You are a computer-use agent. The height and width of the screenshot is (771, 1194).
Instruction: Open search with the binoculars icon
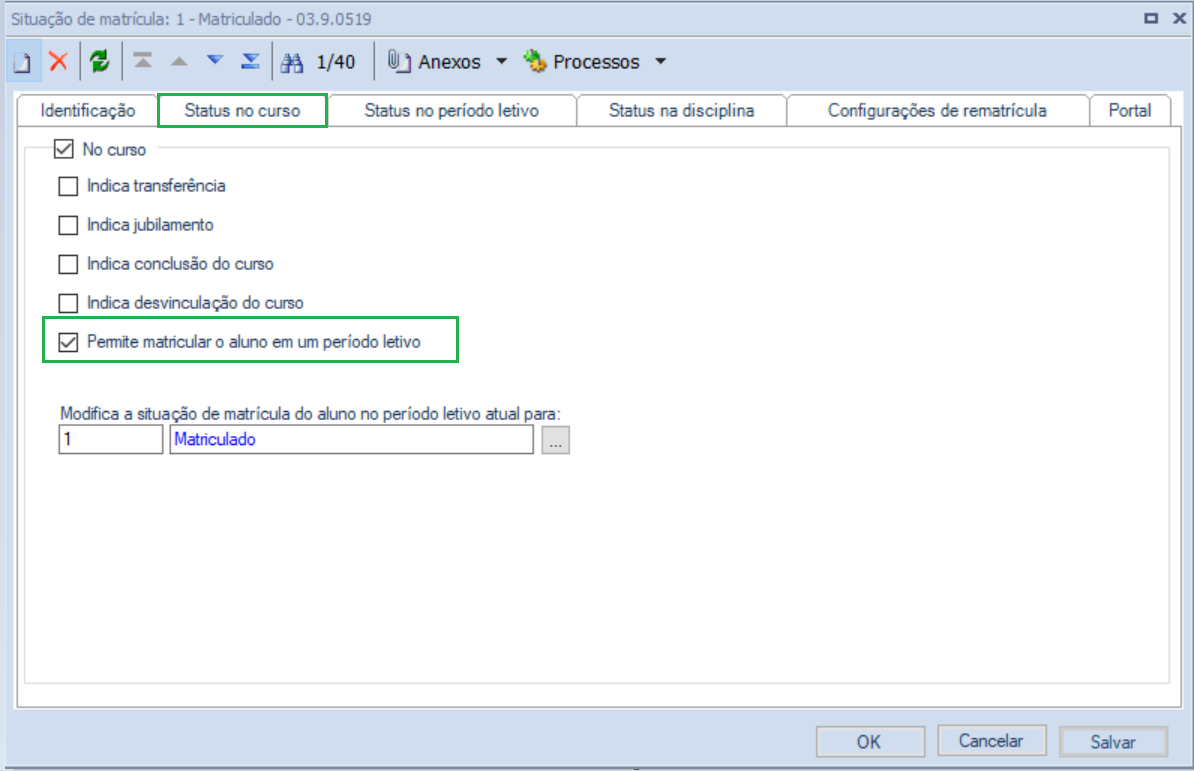tap(292, 62)
